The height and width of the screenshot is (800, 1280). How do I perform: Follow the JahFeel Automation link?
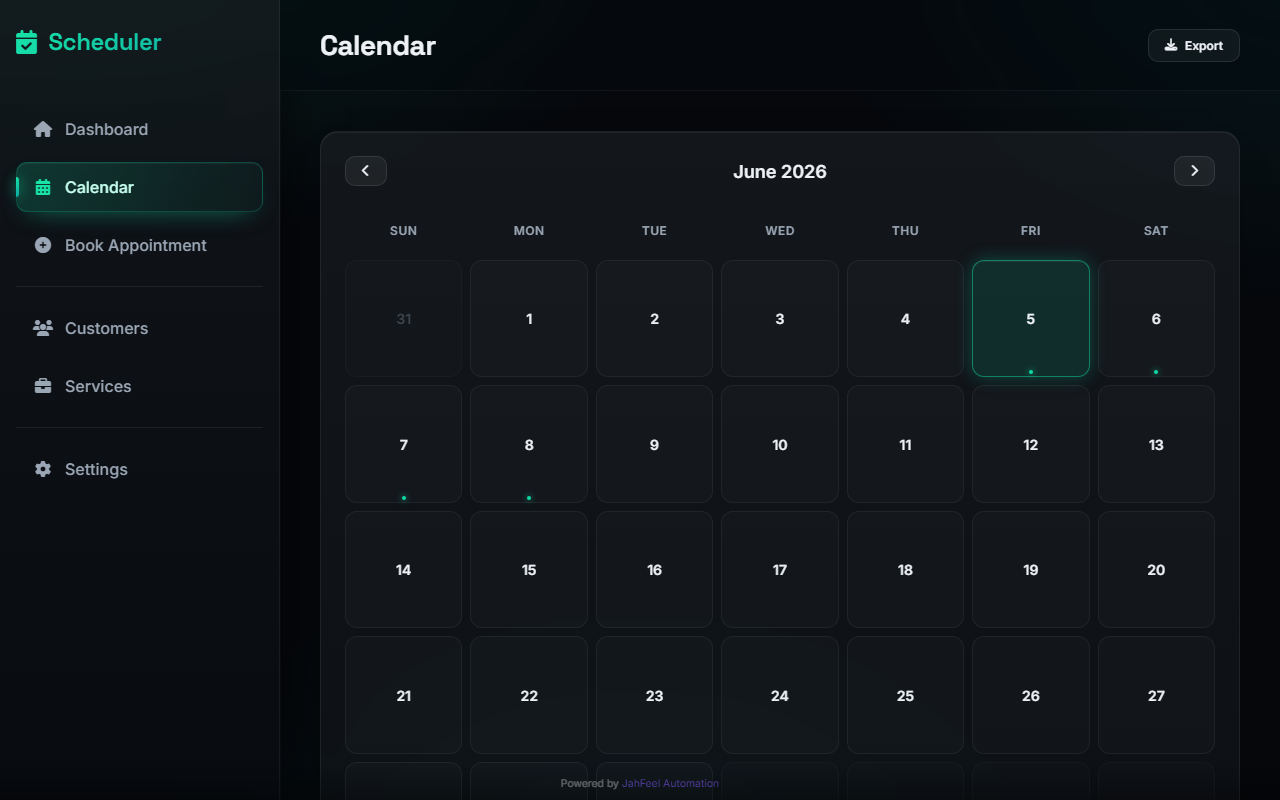[x=670, y=783]
